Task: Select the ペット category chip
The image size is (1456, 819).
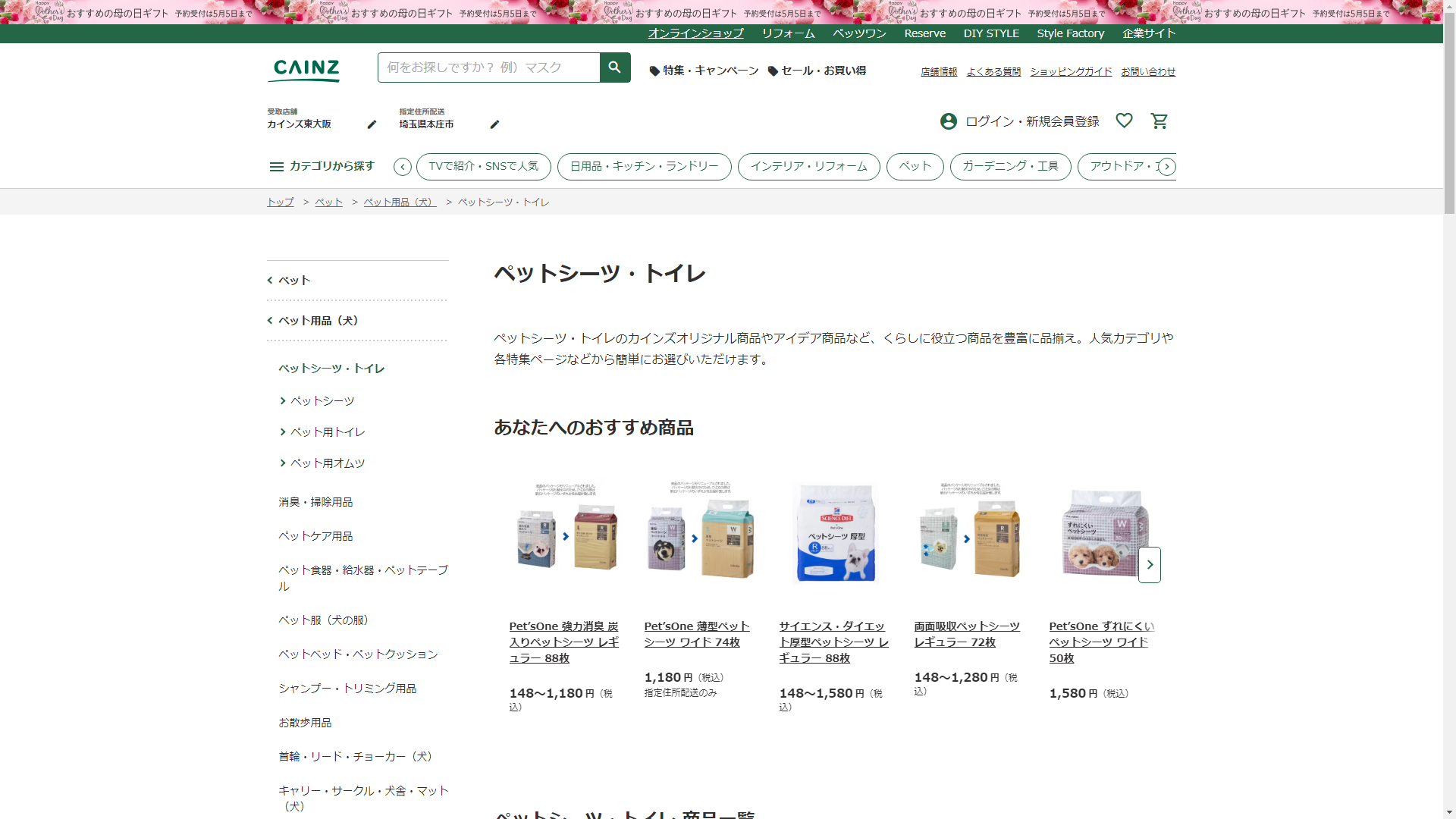Action: click(x=915, y=166)
